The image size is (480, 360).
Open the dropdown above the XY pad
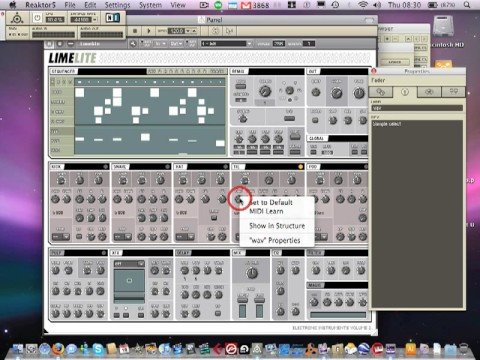click(129, 264)
